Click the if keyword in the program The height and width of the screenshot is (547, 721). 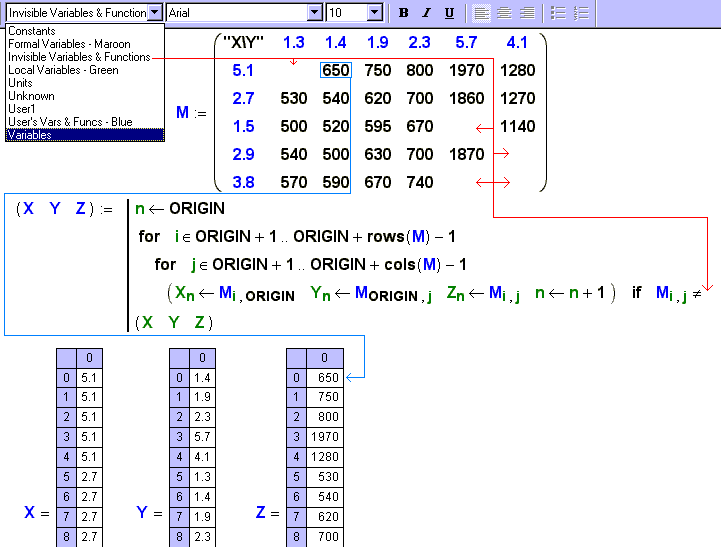click(x=636, y=292)
